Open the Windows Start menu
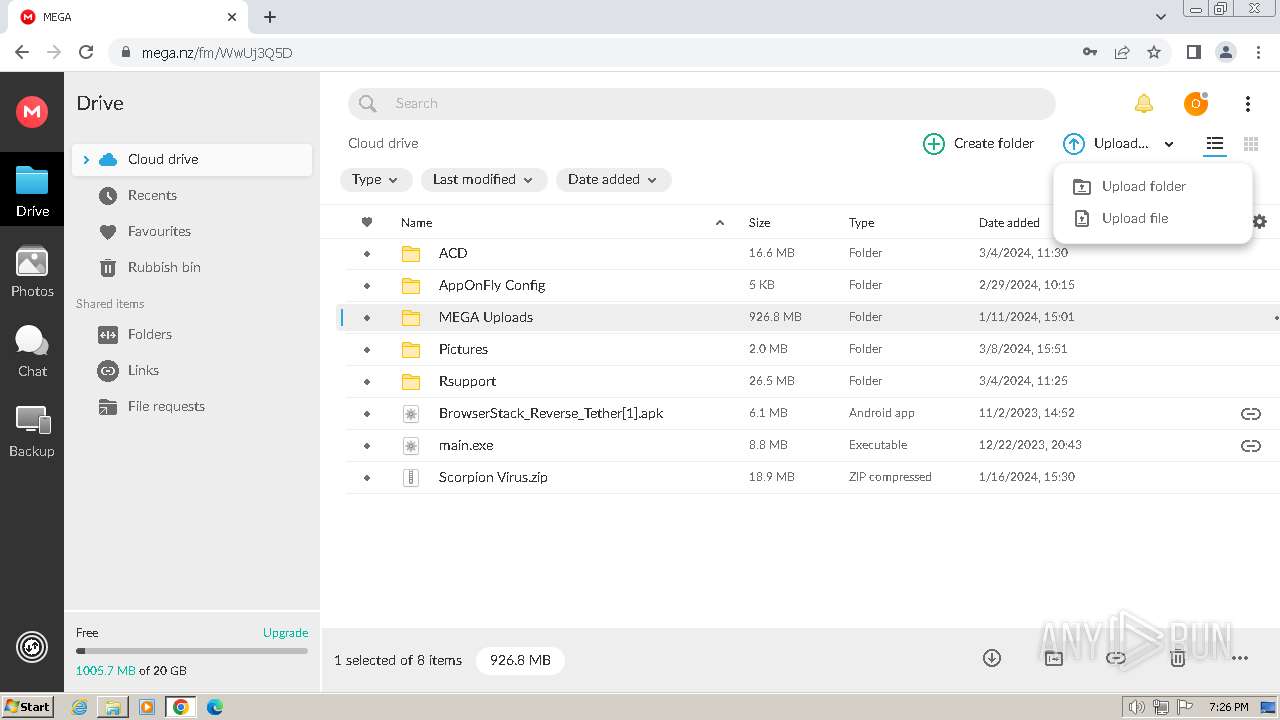The height and width of the screenshot is (720, 1280). [27, 707]
